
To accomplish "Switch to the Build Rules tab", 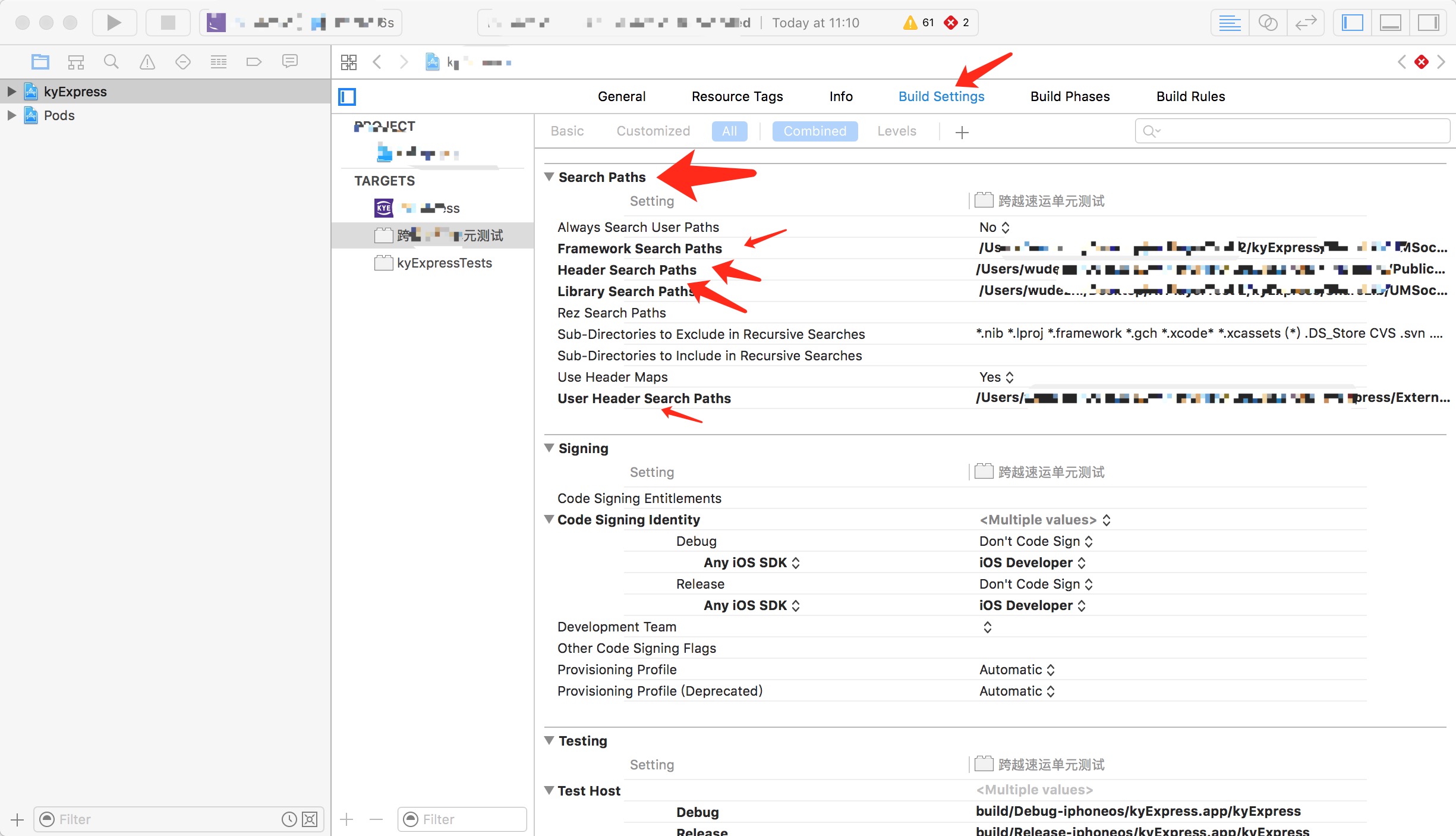I will 1190,96.
